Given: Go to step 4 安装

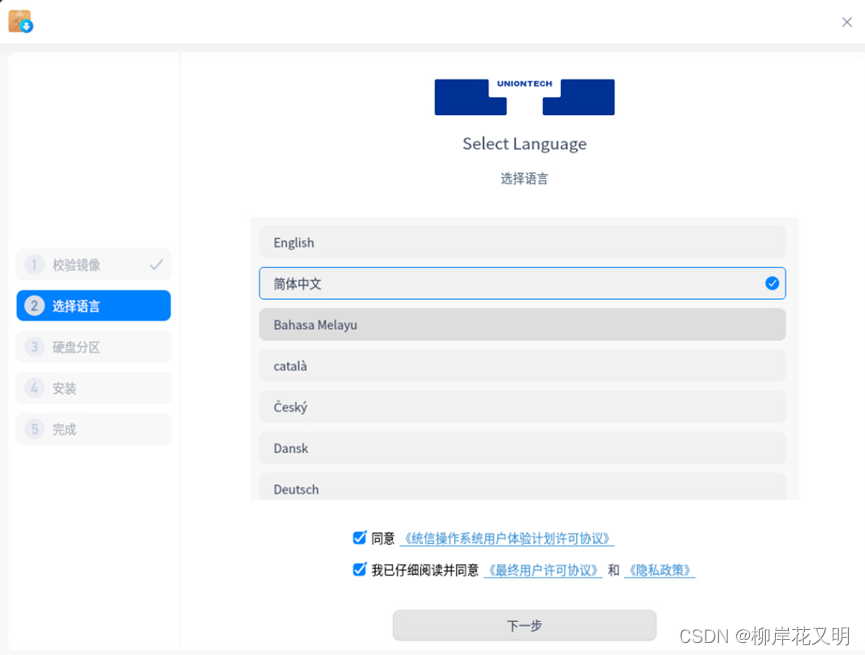Looking at the screenshot, I should [x=94, y=388].
